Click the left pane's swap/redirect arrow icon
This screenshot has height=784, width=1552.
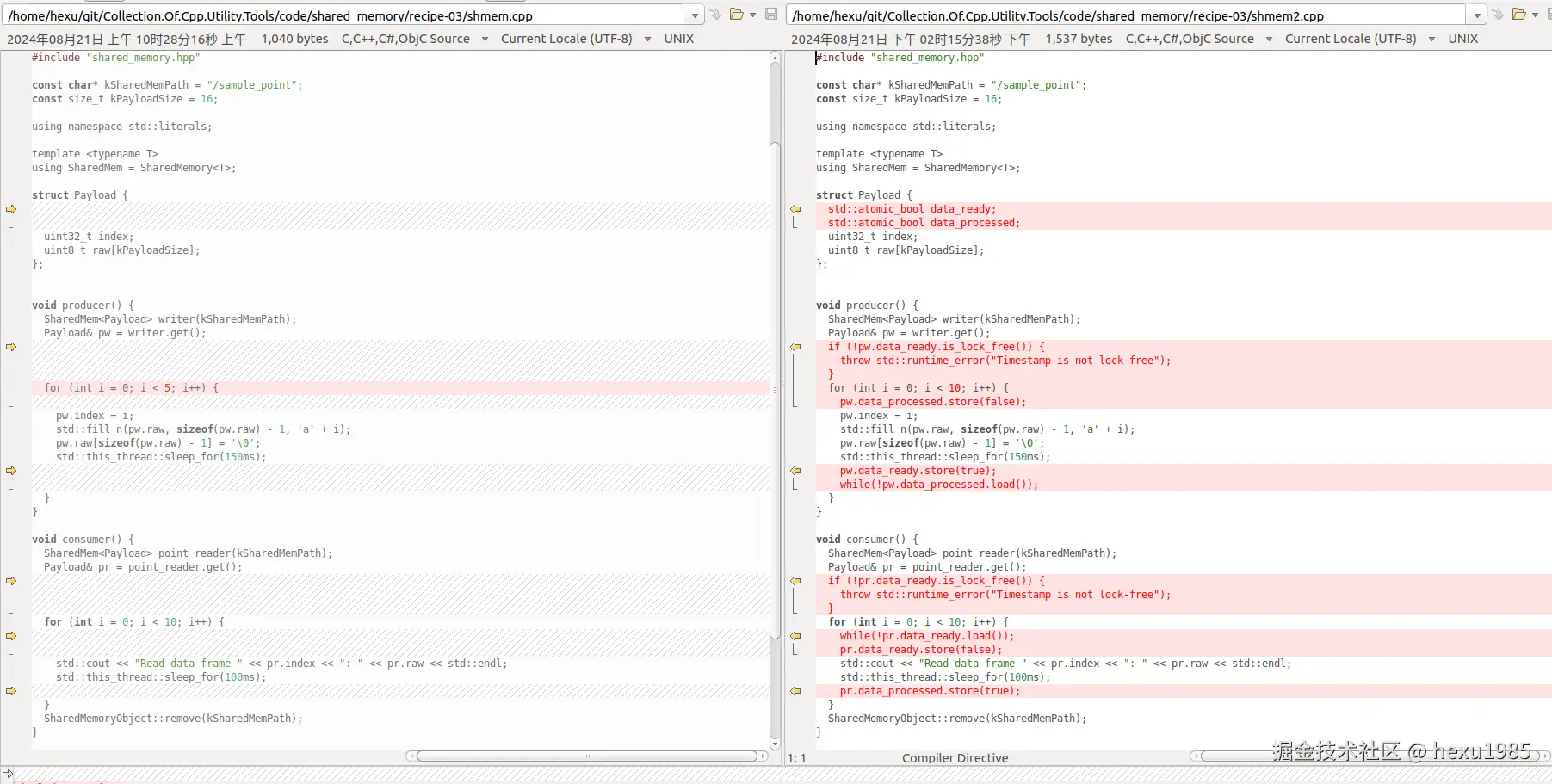714,15
